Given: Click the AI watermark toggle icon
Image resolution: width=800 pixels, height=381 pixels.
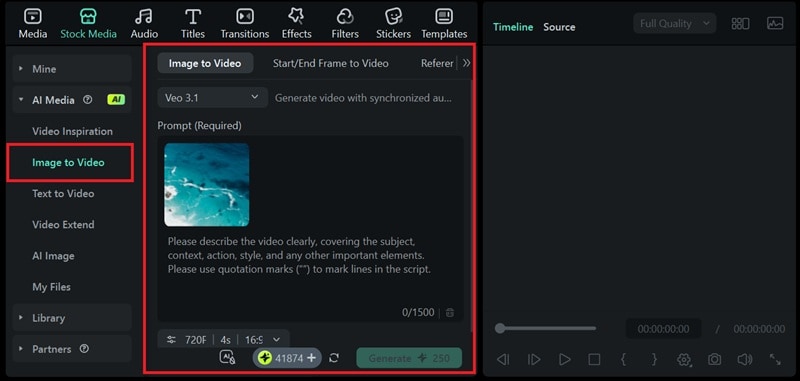Looking at the screenshot, I should point(228,357).
